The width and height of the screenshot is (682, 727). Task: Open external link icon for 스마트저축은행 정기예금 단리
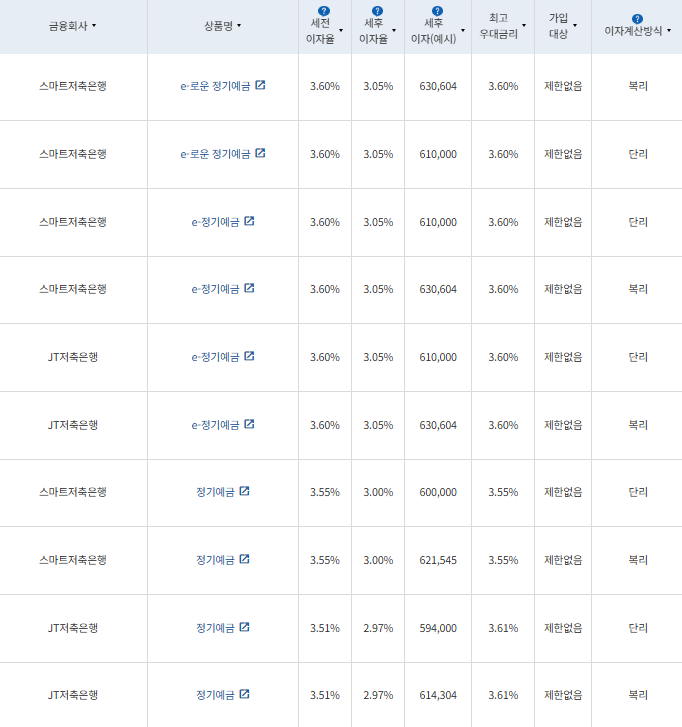tap(244, 491)
